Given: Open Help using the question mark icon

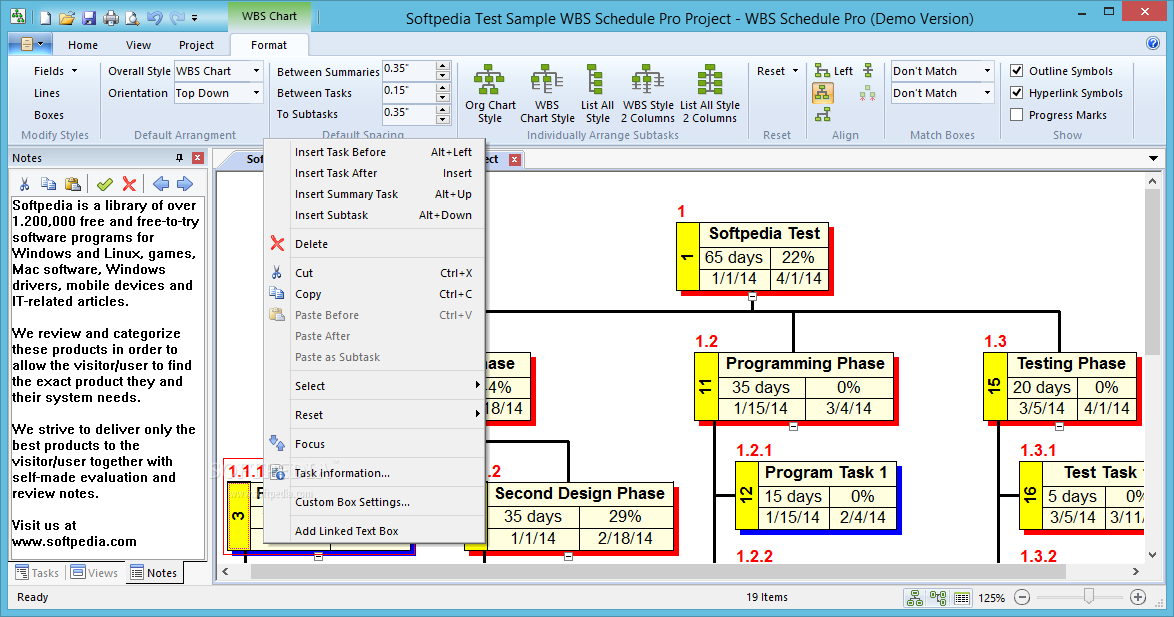Looking at the screenshot, I should tap(1153, 43).
